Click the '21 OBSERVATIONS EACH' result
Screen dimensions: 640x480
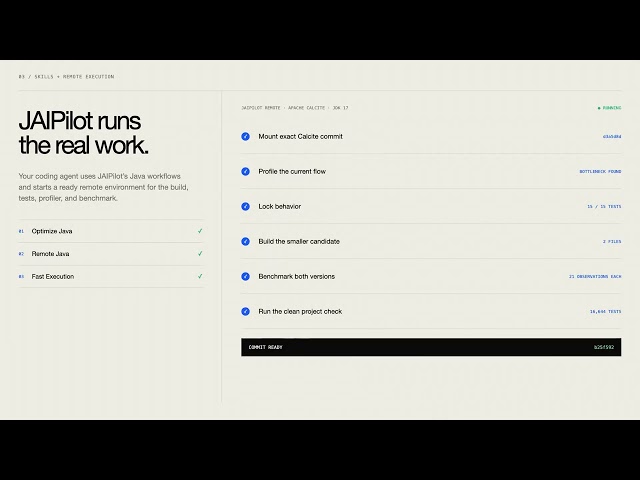[595, 276]
